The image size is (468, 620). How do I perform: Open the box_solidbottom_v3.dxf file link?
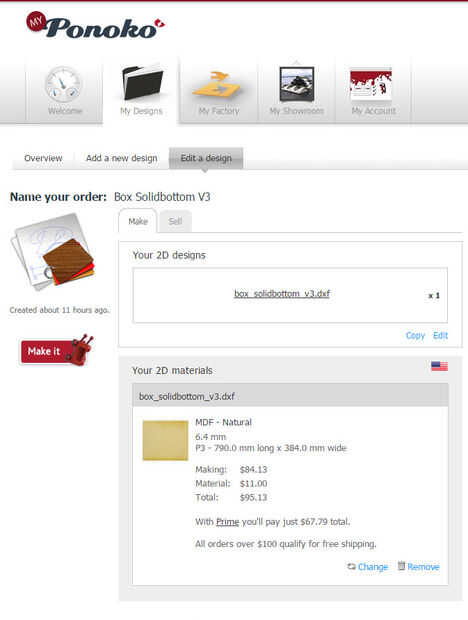pyautogui.click(x=282, y=294)
